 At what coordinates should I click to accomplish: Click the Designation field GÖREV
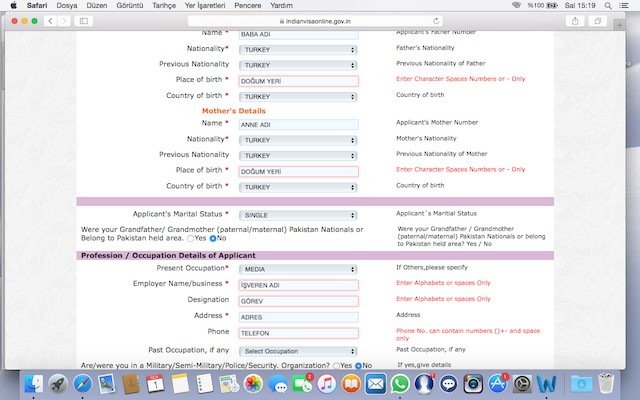coord(298,301)
